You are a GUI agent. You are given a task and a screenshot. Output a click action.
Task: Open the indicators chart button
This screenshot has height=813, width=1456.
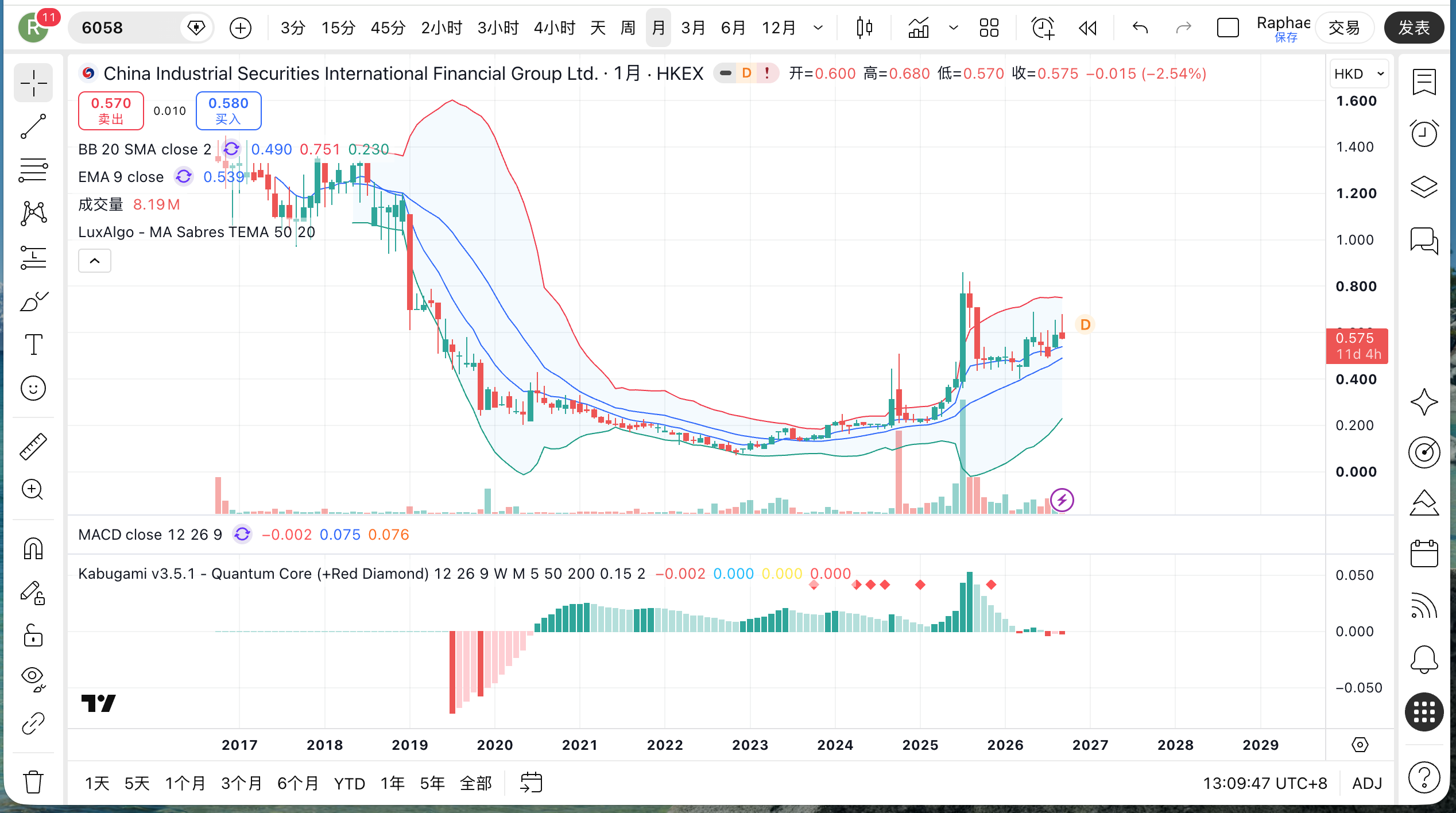[919, 28]
